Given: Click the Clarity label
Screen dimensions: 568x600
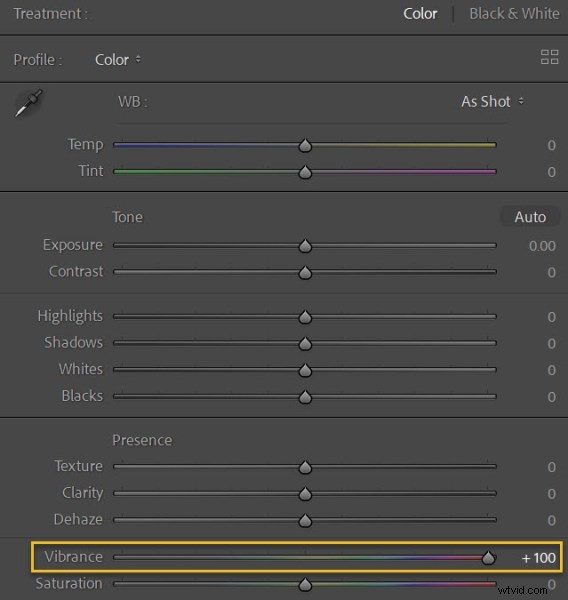Looking at the screenshot, I should tap(83, 493).
